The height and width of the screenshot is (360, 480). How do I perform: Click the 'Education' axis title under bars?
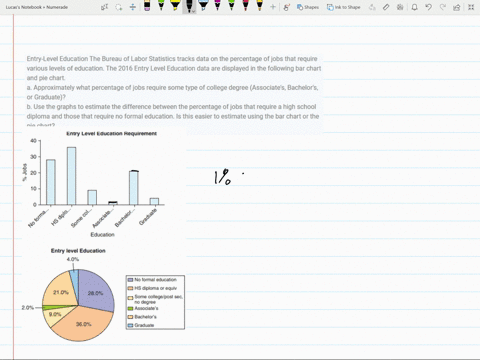102,235
